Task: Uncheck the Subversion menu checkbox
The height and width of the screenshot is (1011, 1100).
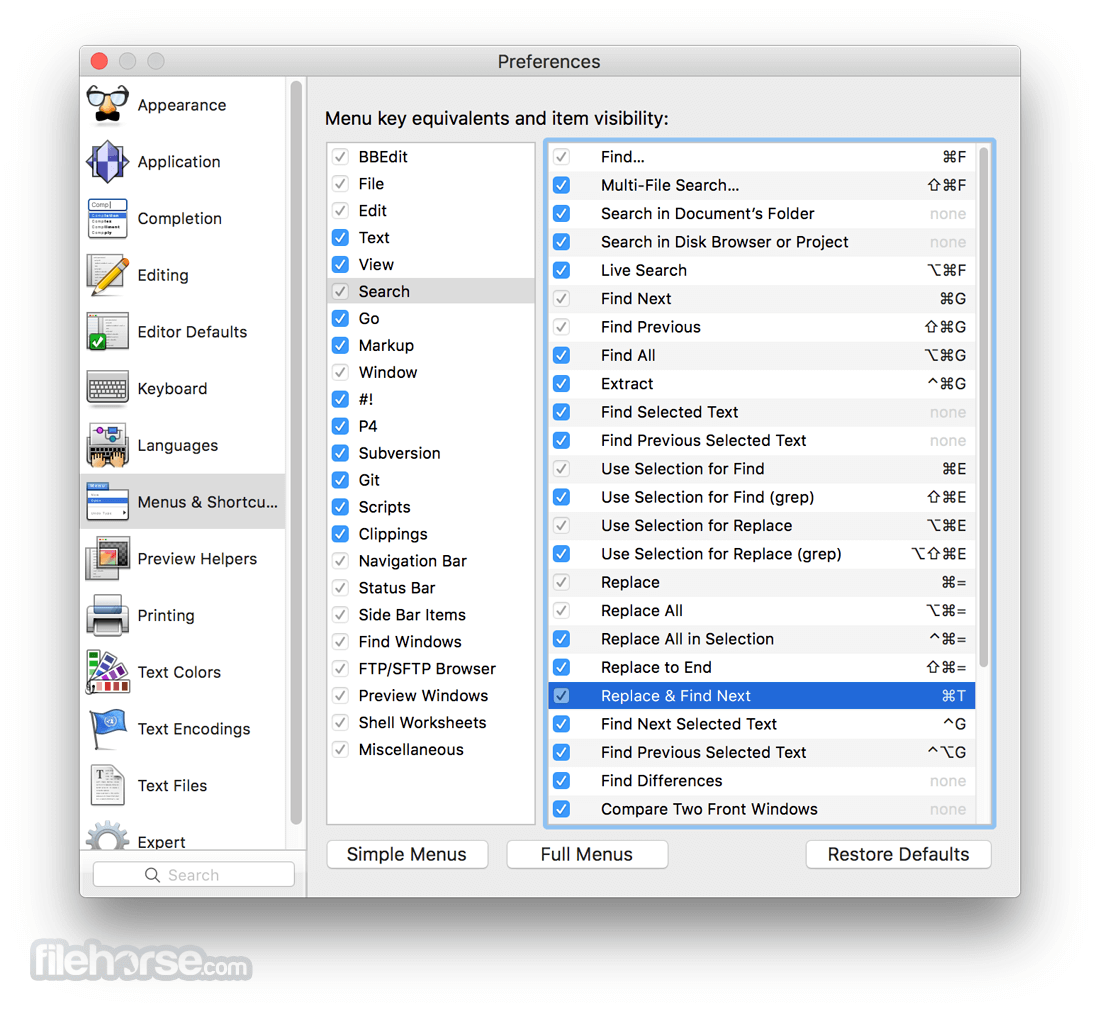Action: pos(340,453)
